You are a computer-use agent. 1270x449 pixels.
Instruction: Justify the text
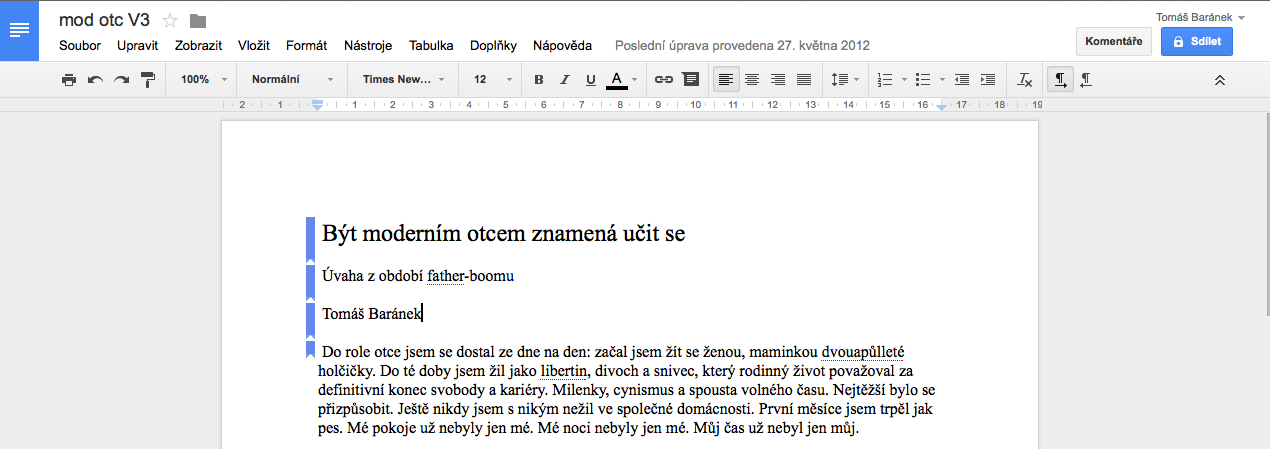[x=804, y=80]
